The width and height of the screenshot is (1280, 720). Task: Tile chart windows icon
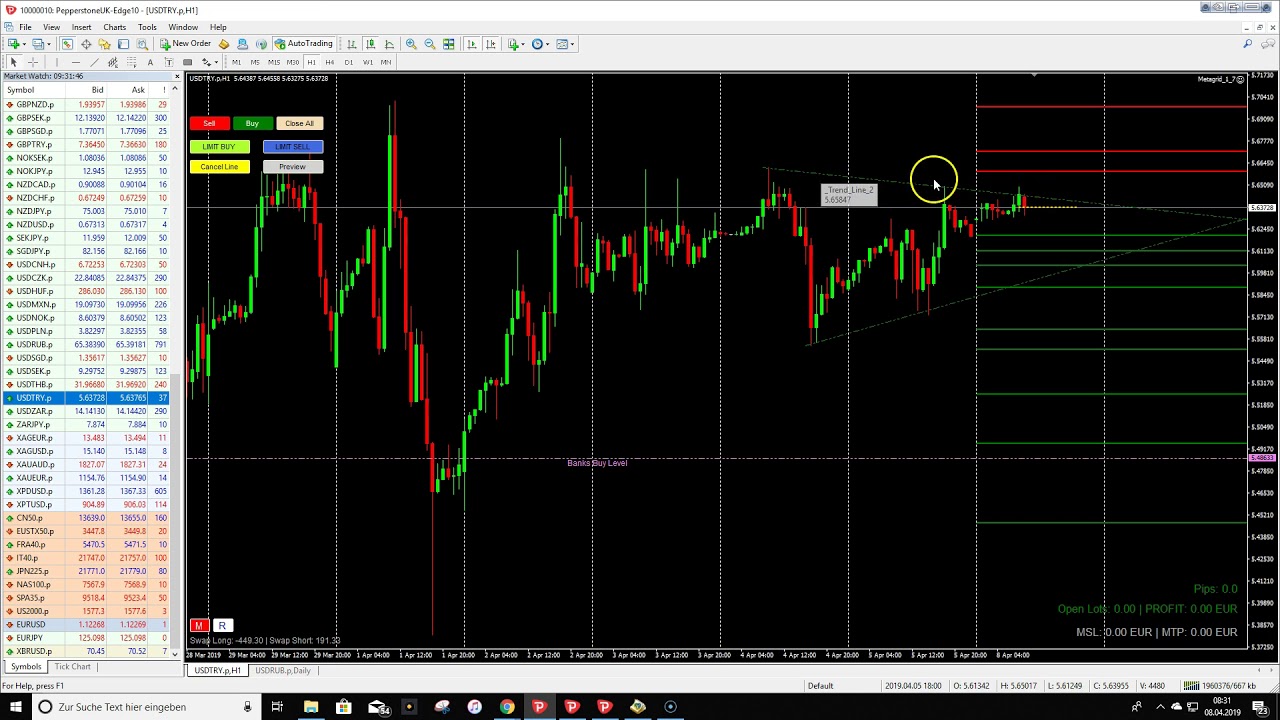(x=449, y=44)
